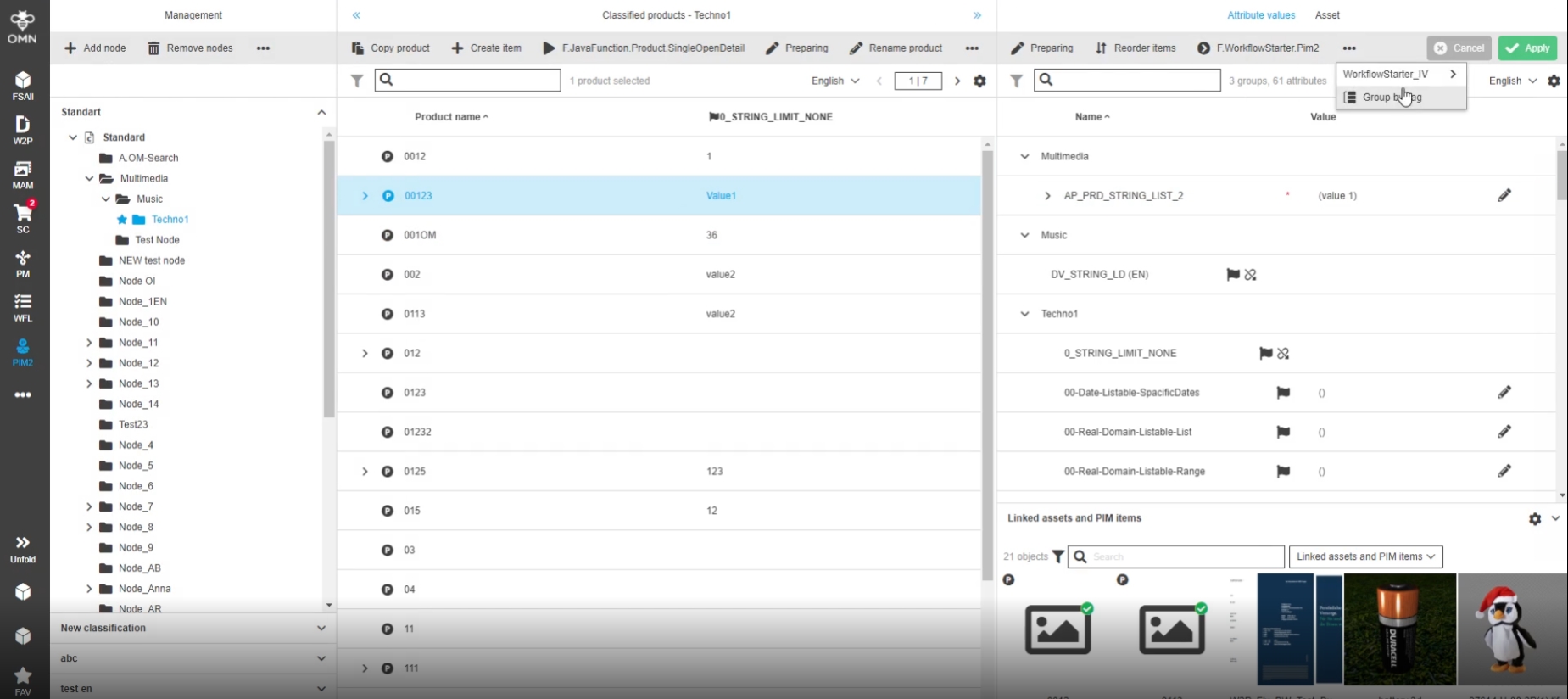Click the attribute list vertical scrollbar
Viewport: 1568px width, 699px height.
[1562, 175]
